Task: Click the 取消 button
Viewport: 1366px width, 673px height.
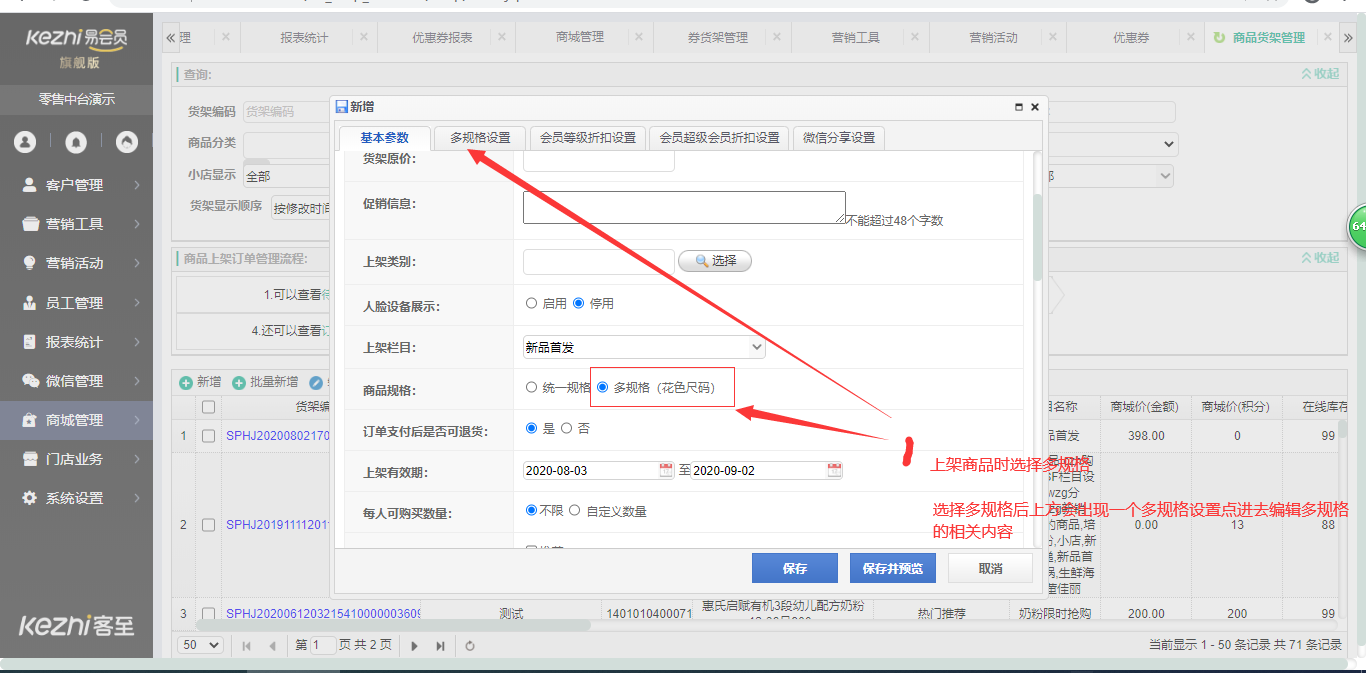Action: click(990, 568)
